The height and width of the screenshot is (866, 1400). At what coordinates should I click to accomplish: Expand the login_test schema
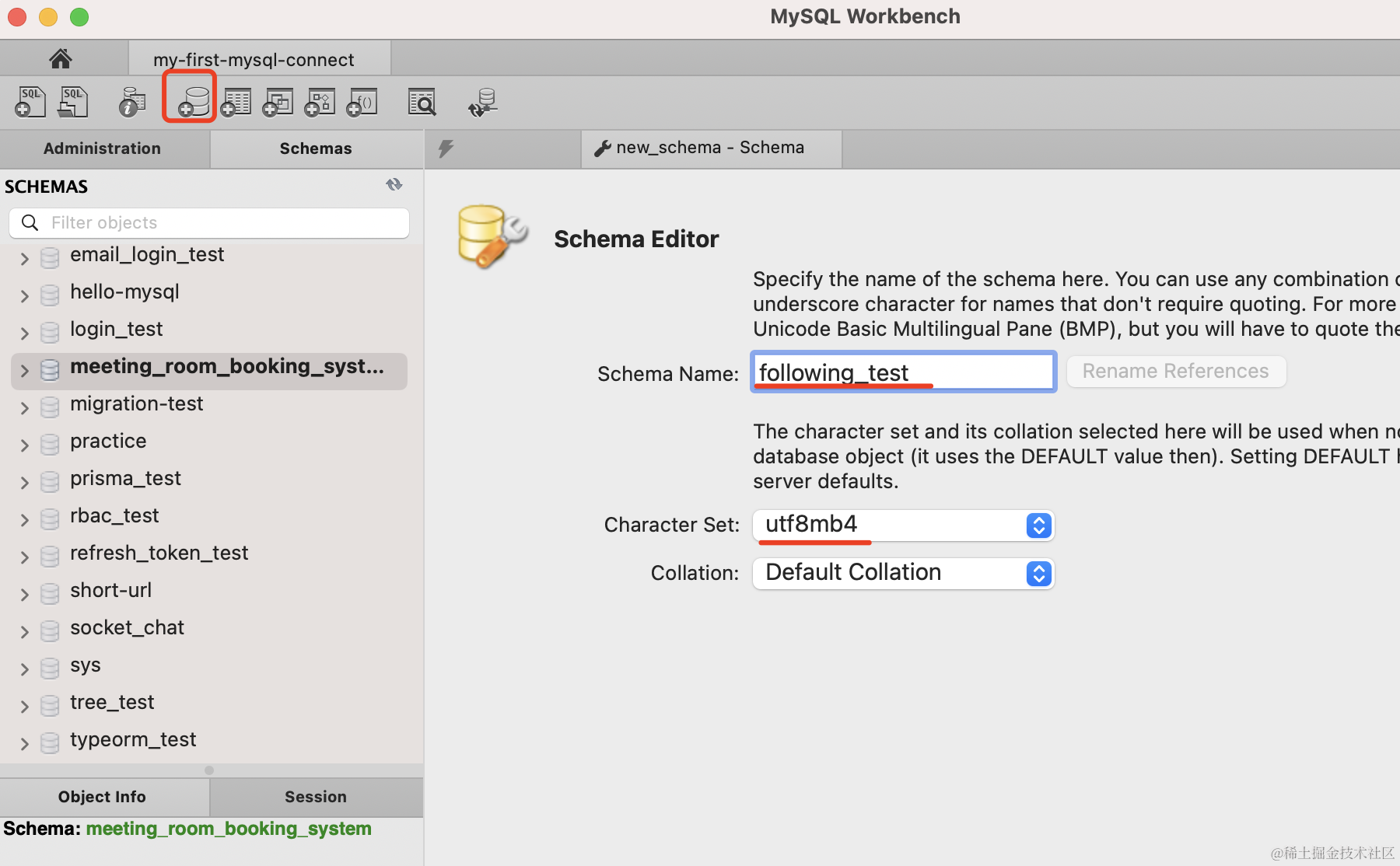(x=24, y=333)
